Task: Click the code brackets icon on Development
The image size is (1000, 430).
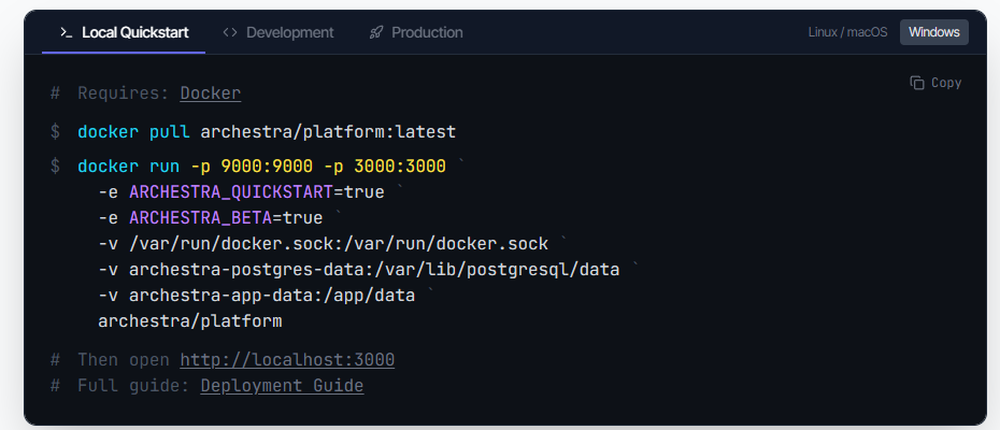Action: coord(230,33)
